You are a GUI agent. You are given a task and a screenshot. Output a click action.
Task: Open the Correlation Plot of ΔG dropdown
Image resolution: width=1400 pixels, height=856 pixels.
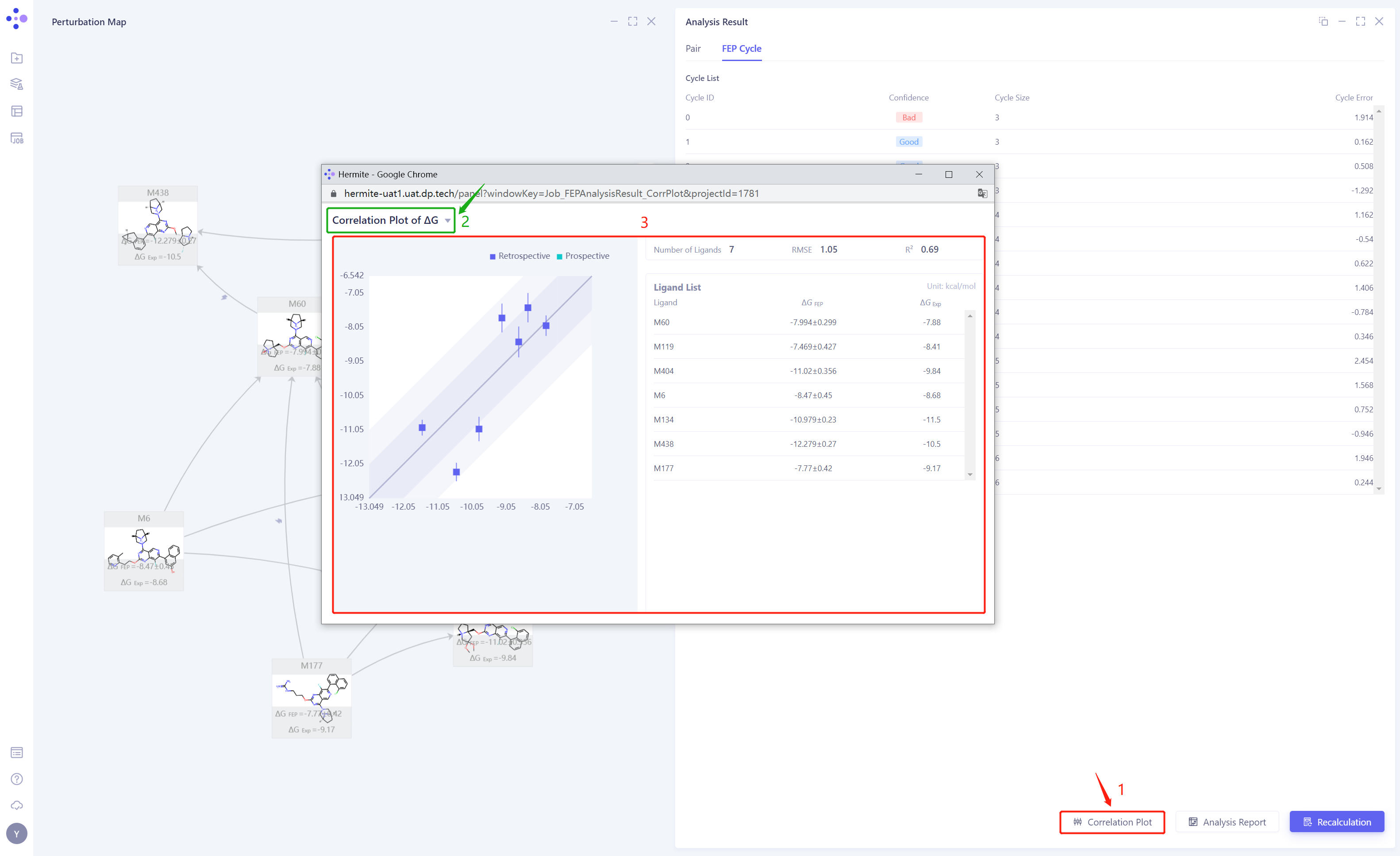click(390, 220)
